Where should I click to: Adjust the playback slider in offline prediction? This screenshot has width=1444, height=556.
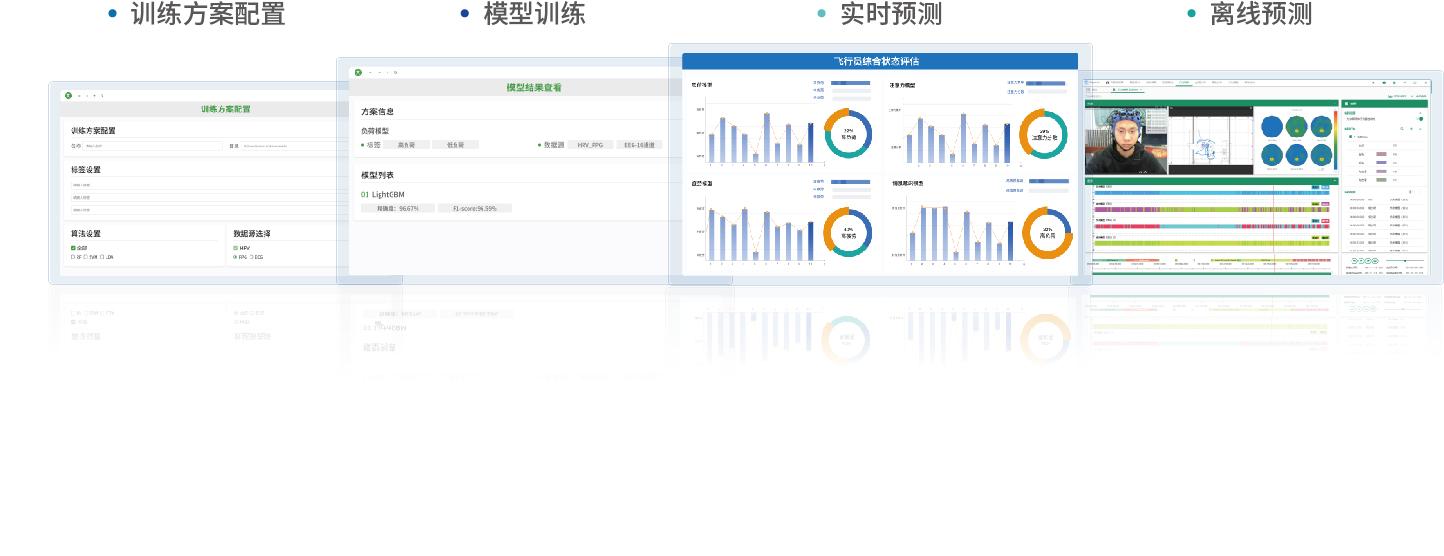1405,261
